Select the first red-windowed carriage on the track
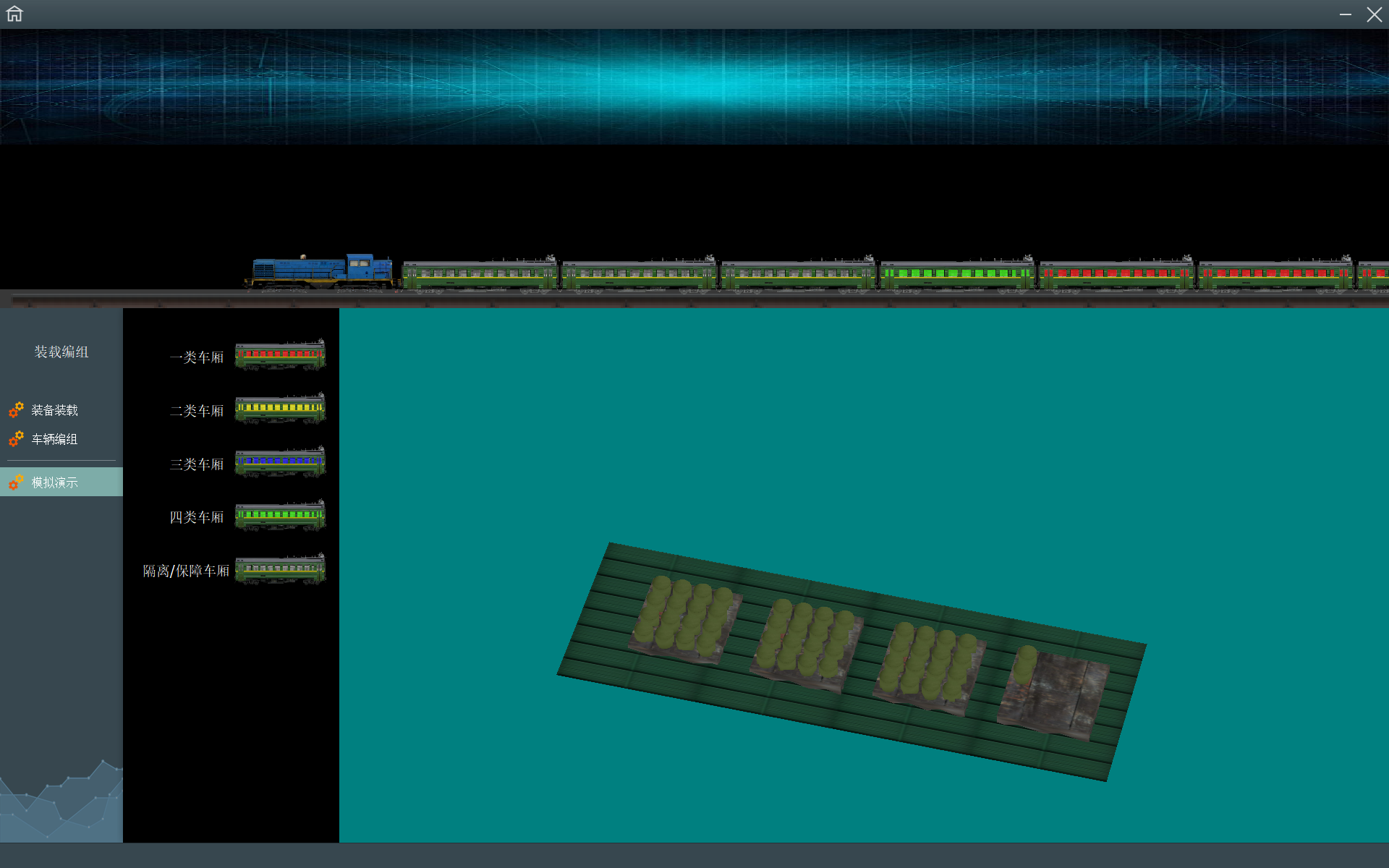The height and width of the screenshot is (868, 1389). (x=1117, y=275)
